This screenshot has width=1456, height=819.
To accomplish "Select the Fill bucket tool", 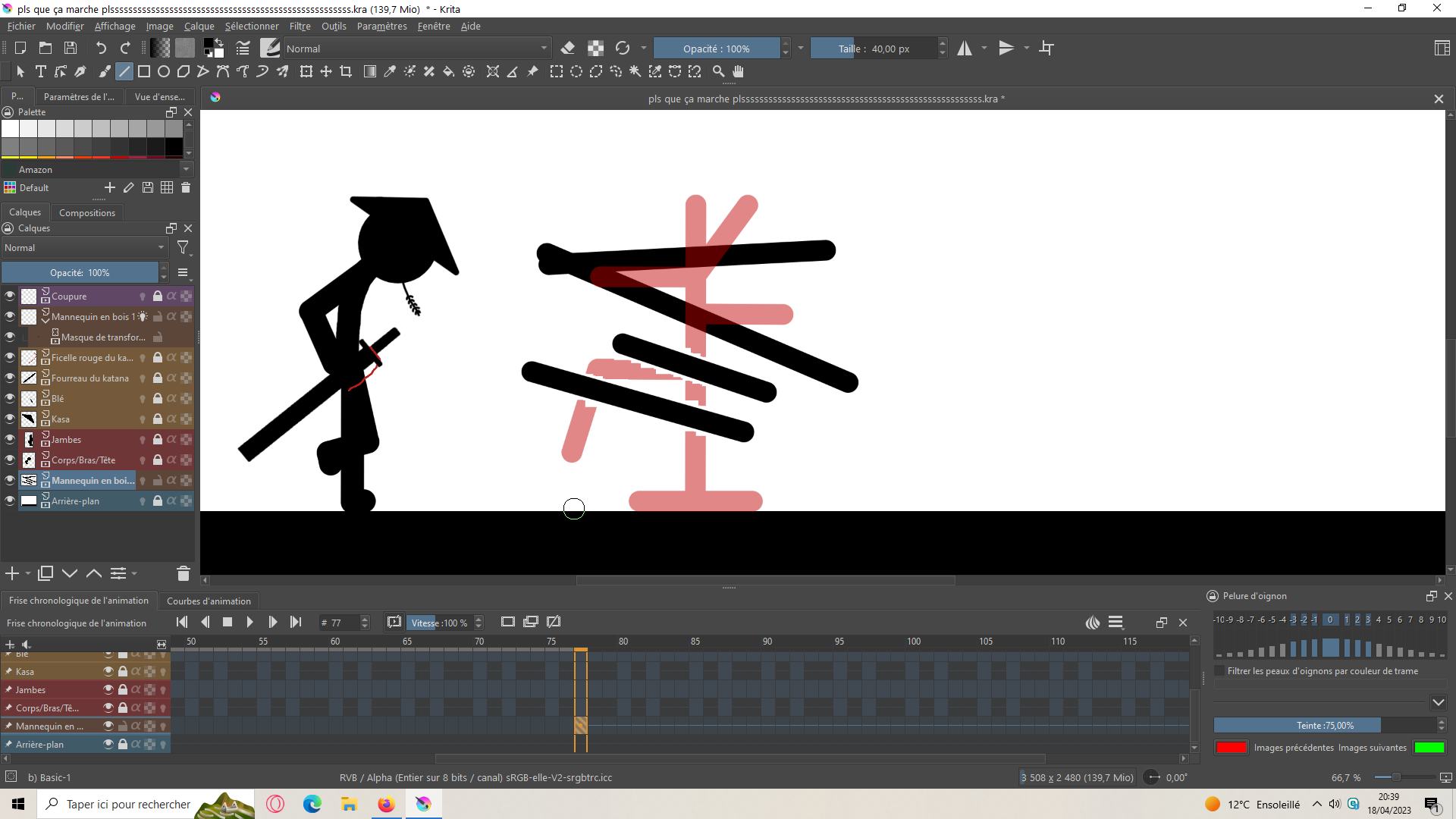I will [x=448, y=71].
